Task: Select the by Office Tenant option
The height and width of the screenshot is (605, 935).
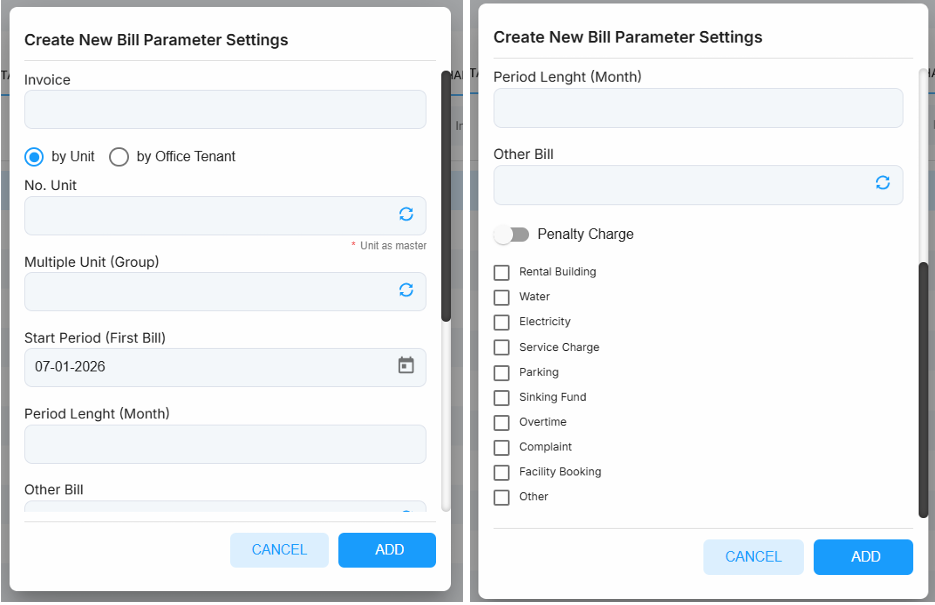Action: click(x=119, y=157)
